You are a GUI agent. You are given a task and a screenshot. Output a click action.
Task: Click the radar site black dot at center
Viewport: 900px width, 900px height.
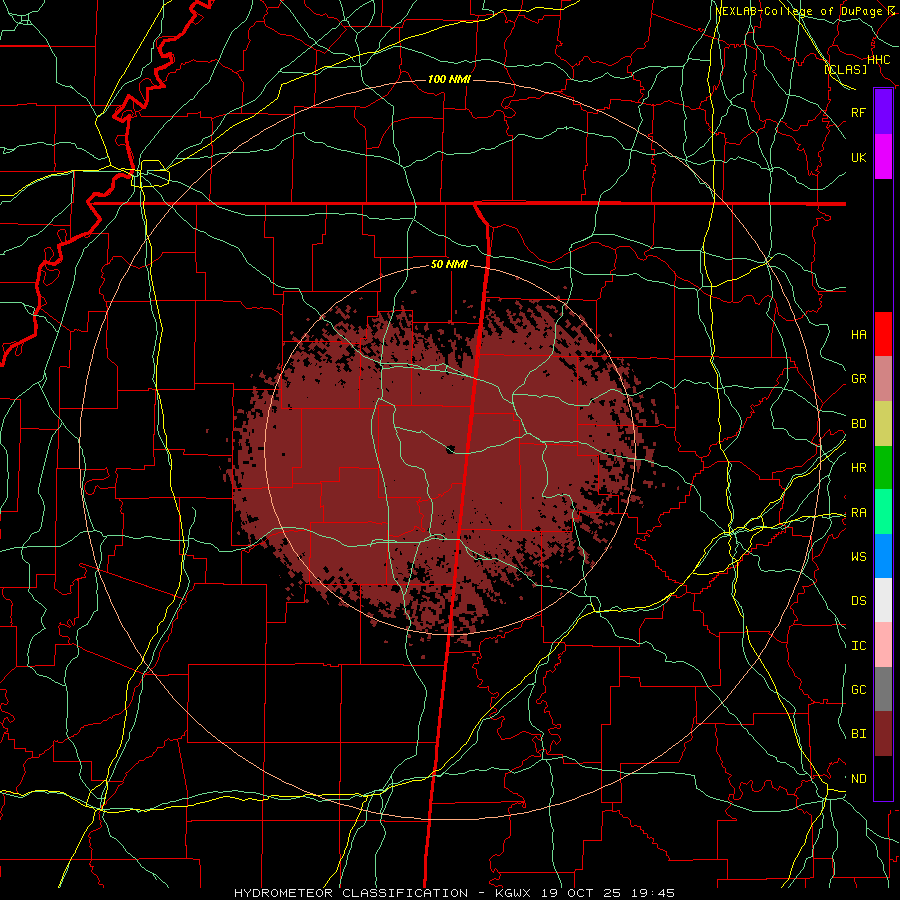coord(451,449)
